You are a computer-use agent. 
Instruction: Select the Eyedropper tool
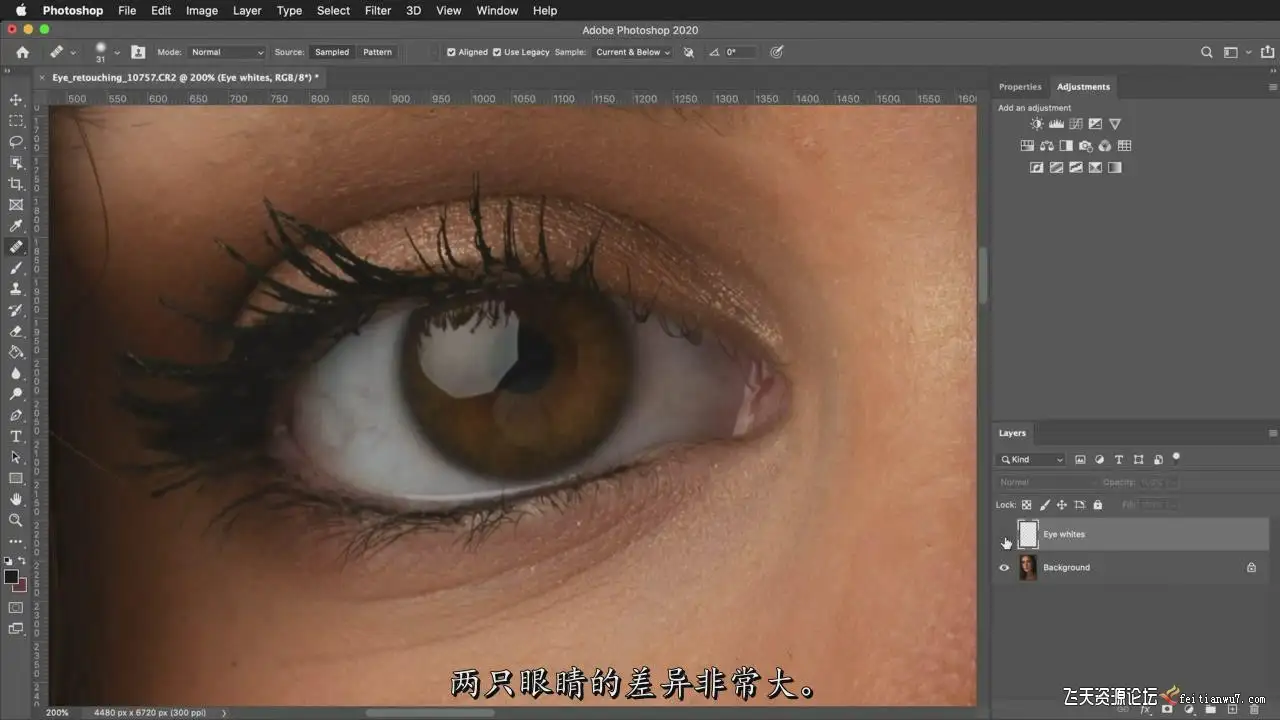click(x=16, y=226)
